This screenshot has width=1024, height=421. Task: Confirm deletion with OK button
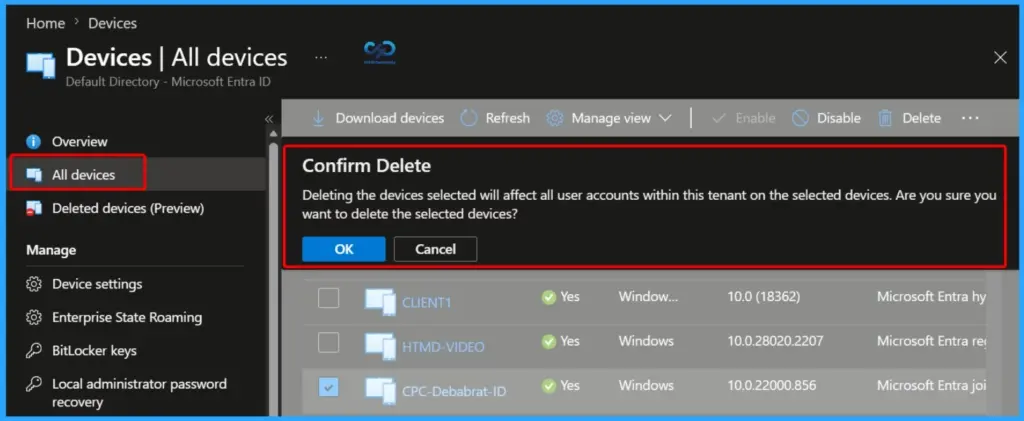(x=344, y=249)
